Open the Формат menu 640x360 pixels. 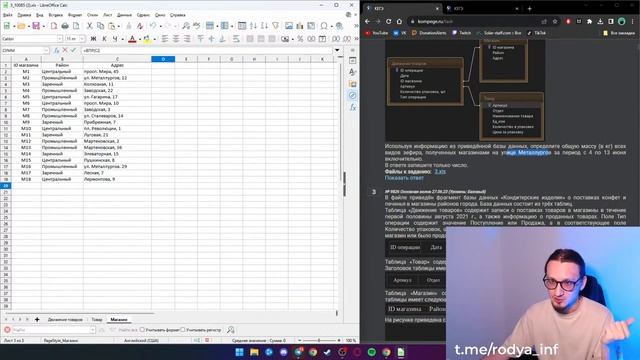75,15
